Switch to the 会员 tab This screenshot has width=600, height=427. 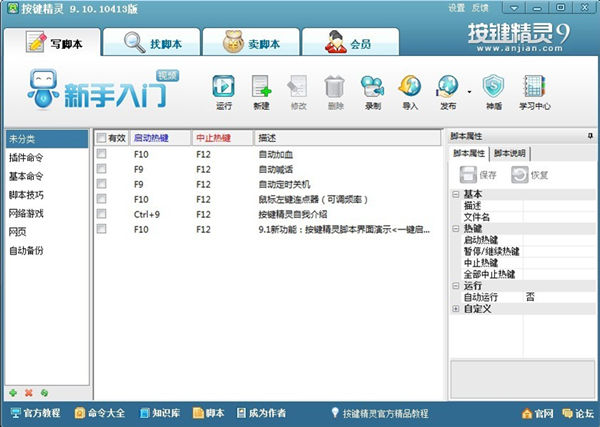click(351, 42)
